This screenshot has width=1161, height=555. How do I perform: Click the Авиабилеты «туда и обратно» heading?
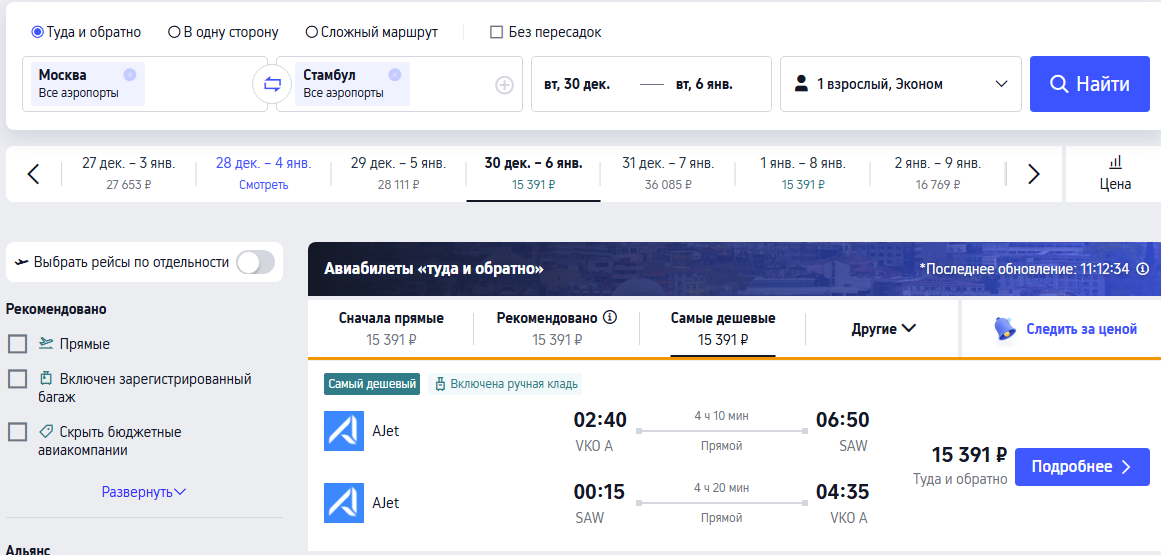click(434, 269)
